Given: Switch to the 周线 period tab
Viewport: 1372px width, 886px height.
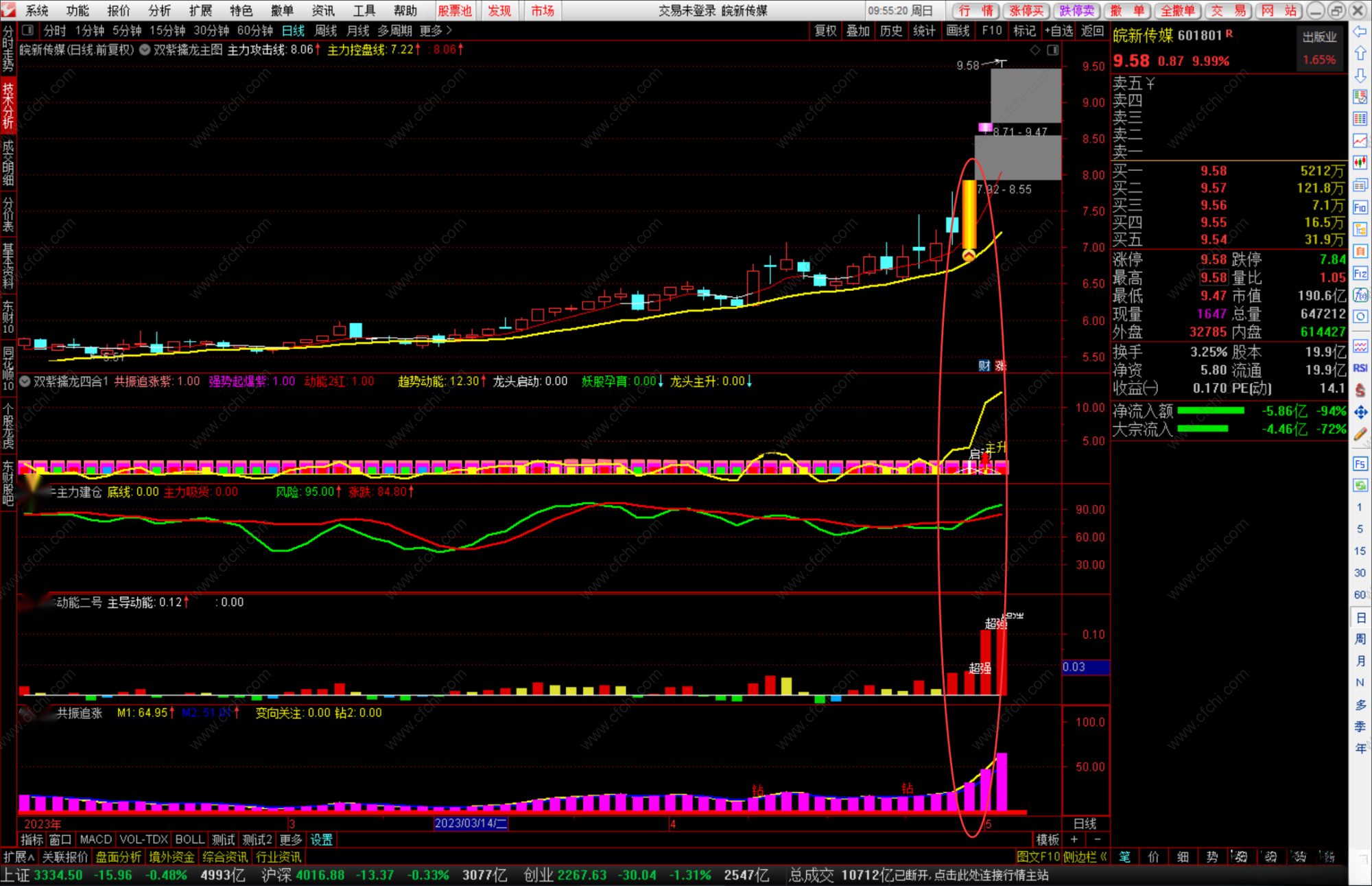Looking at the screenshot, I should pos(326,30).
